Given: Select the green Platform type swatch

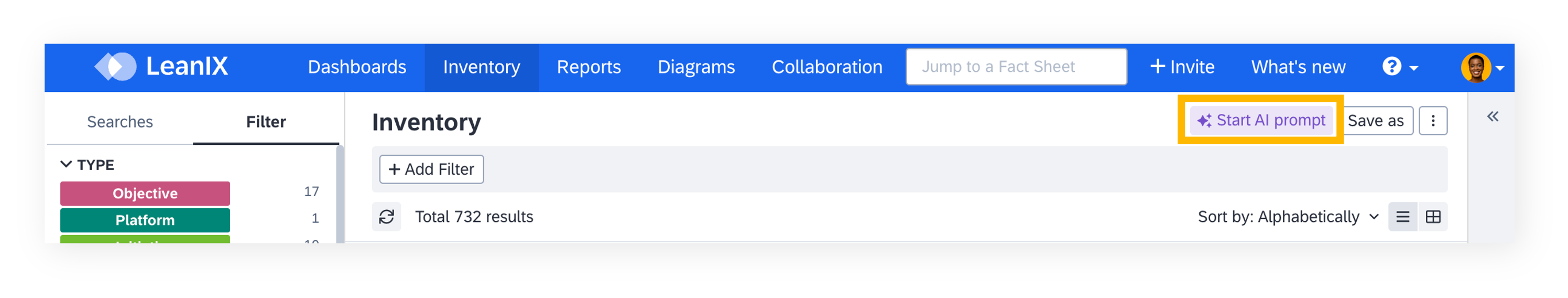Looking at the screenshot, I should 145,220.
